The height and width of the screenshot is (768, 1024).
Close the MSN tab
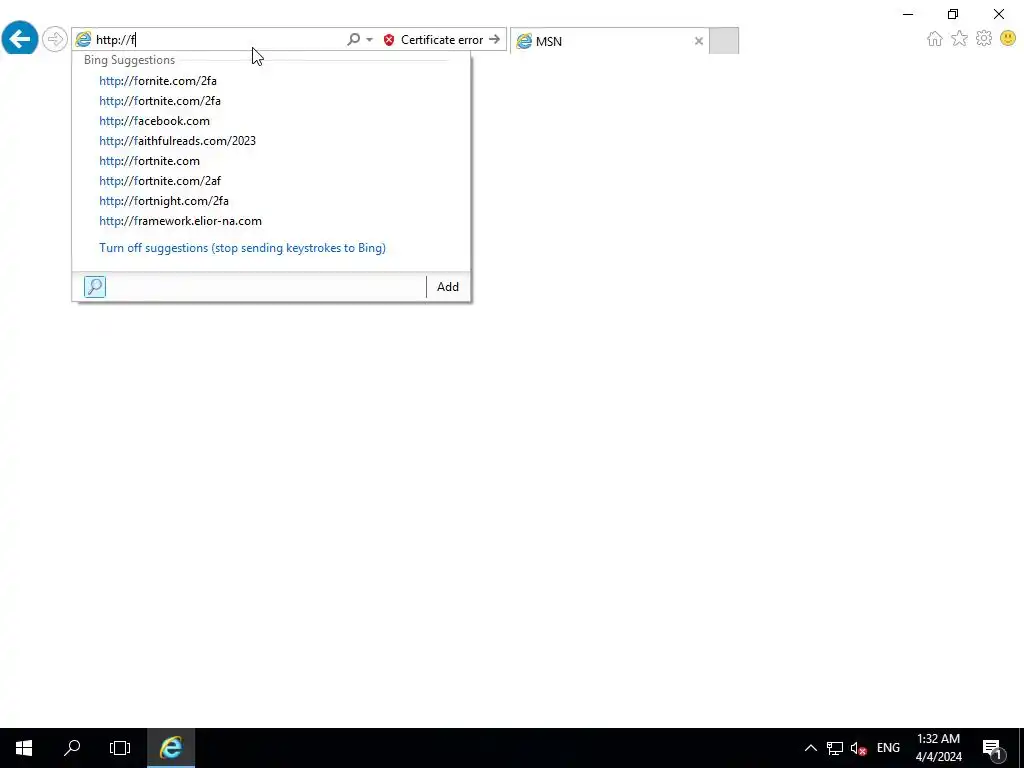(699, 41)
